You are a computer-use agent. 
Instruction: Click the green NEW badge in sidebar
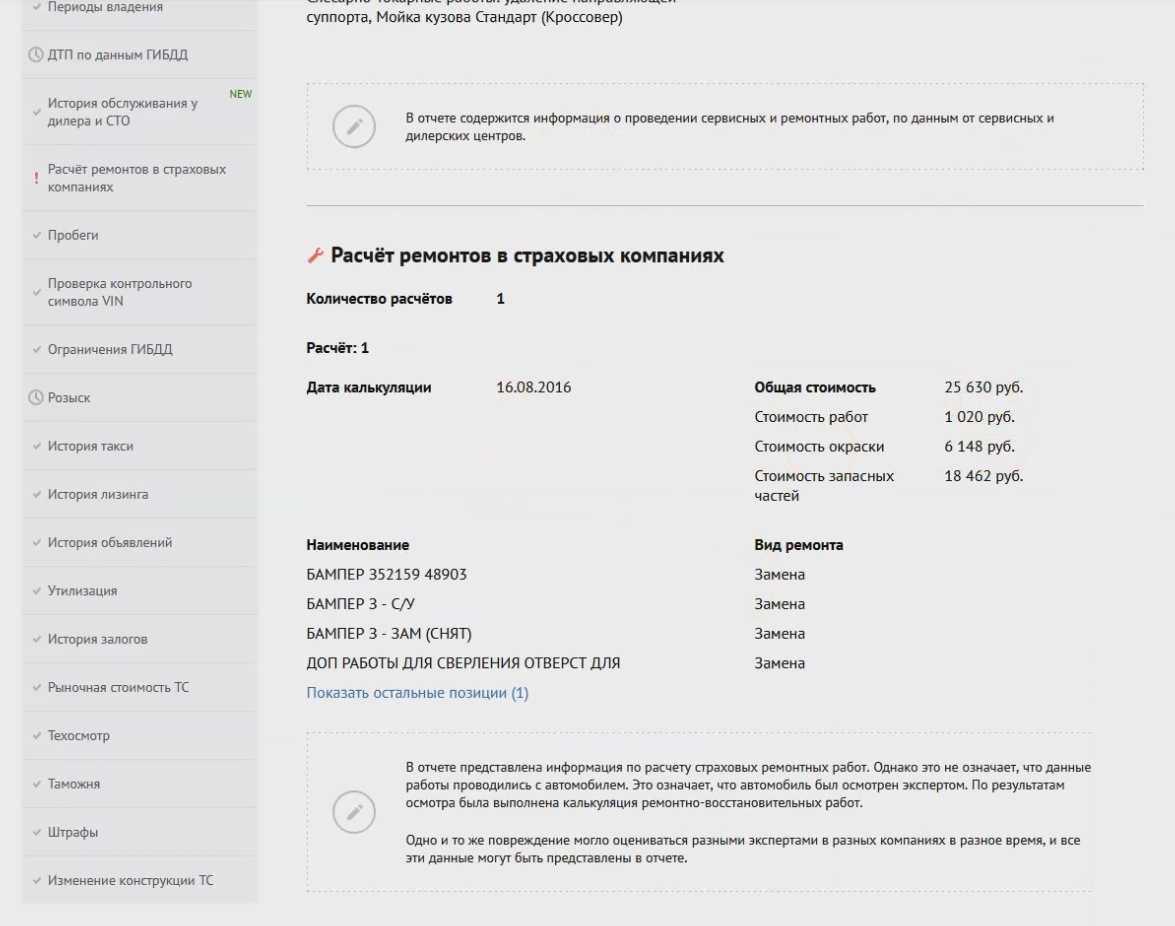tap(241, 94)
